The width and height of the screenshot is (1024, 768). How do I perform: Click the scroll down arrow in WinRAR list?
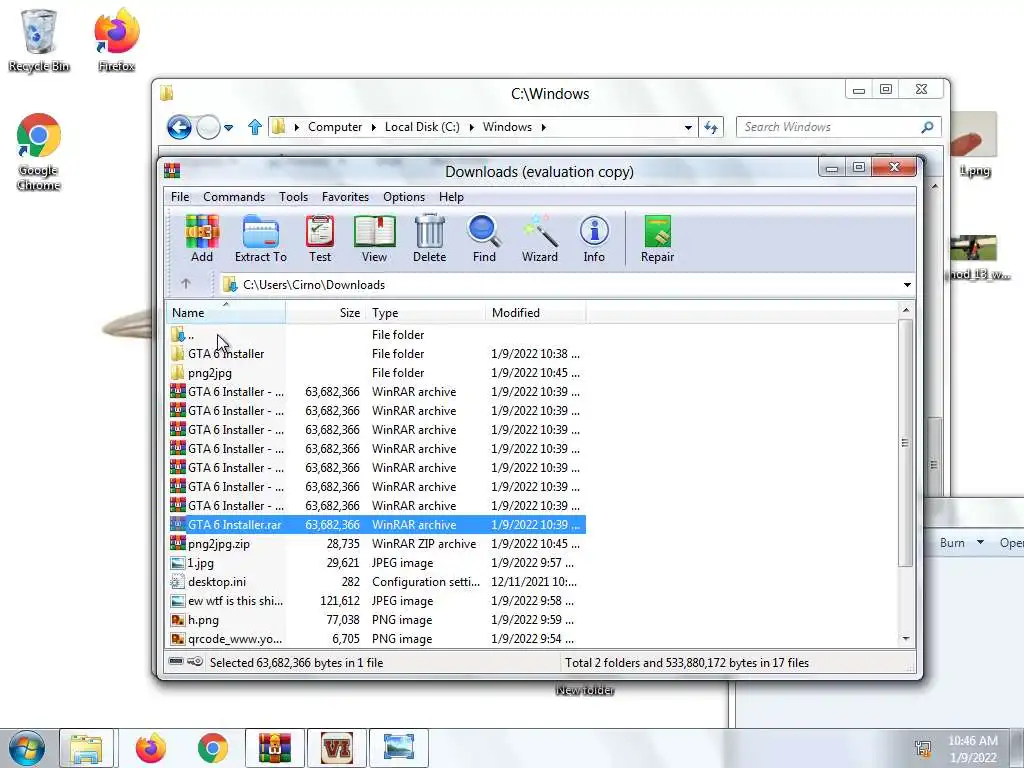click(x=905, y=639)
